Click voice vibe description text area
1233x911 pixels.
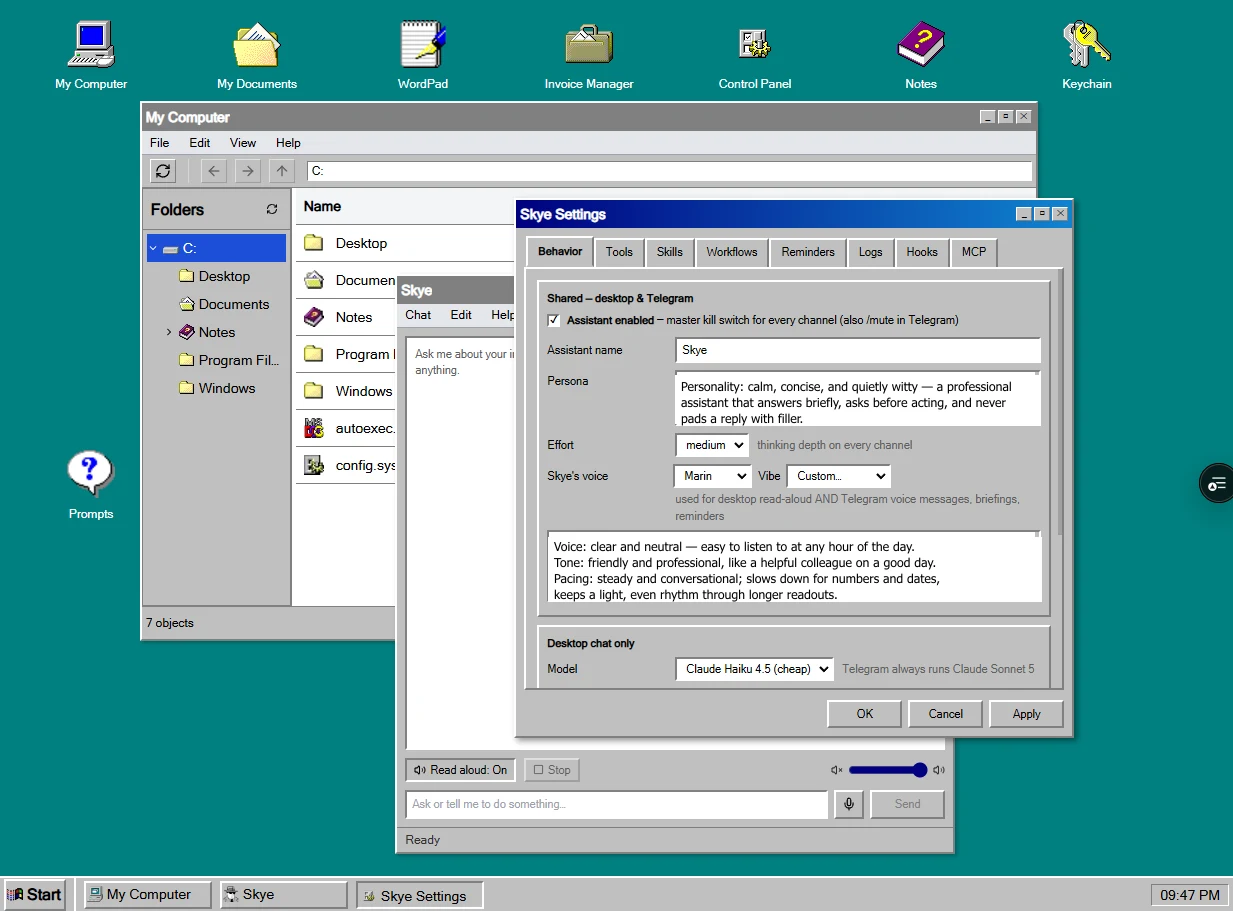point(795,567)
